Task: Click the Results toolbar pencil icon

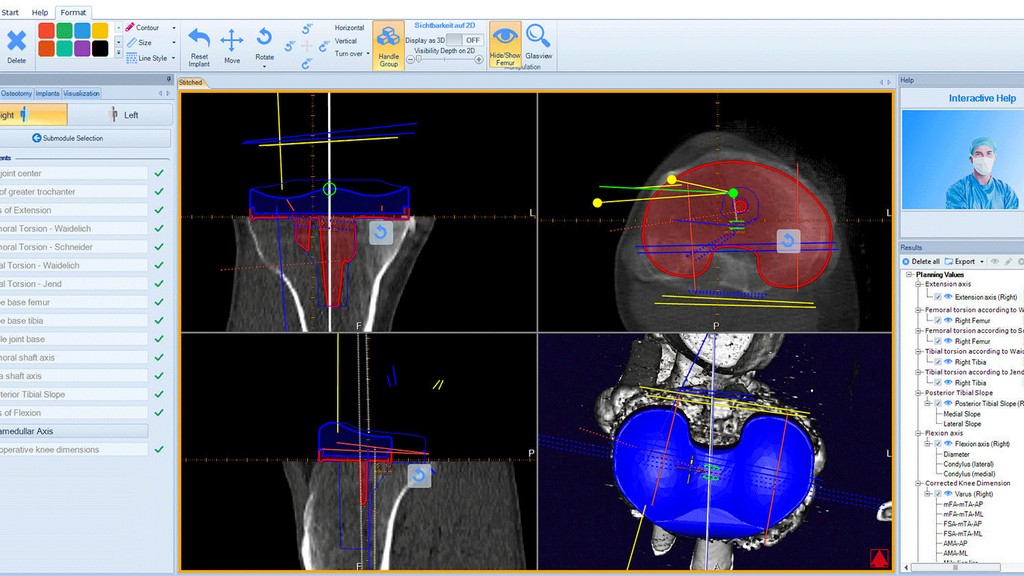Action: pos(1008,261)
